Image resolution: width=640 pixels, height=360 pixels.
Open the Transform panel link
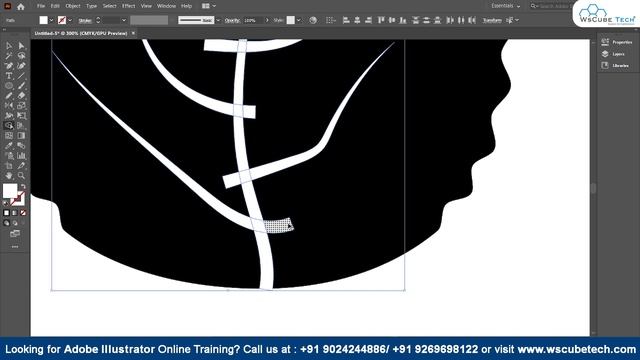[492, 20]
